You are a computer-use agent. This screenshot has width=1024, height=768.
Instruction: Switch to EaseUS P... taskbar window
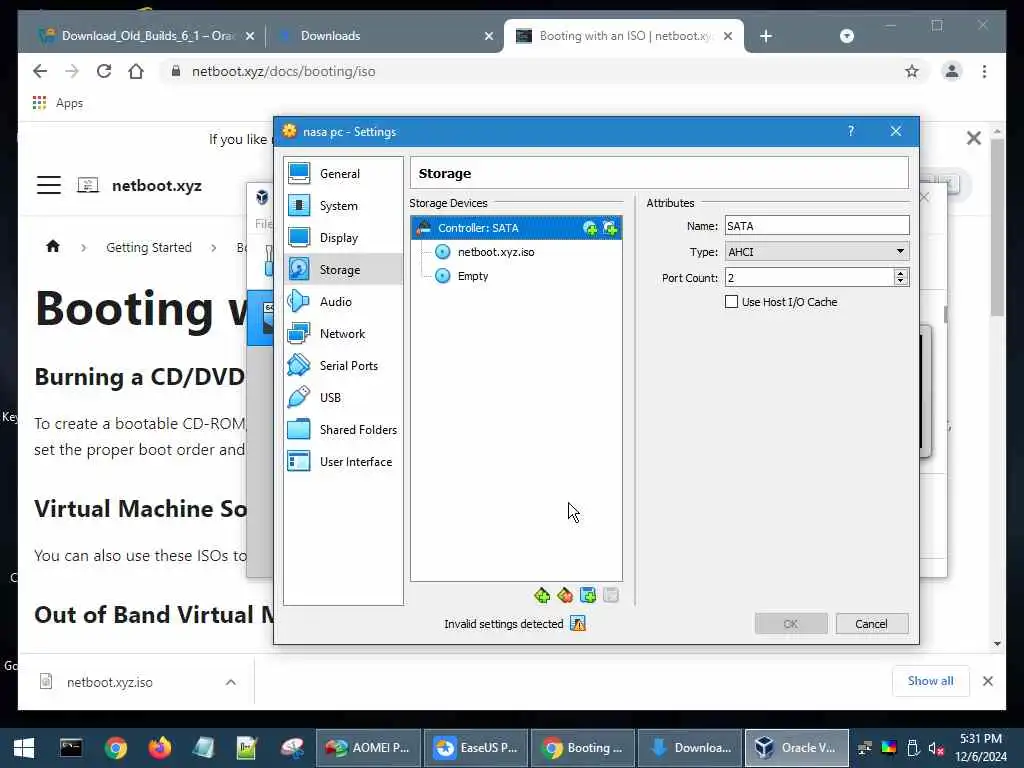pyautogui.click(x=477, y=748)
